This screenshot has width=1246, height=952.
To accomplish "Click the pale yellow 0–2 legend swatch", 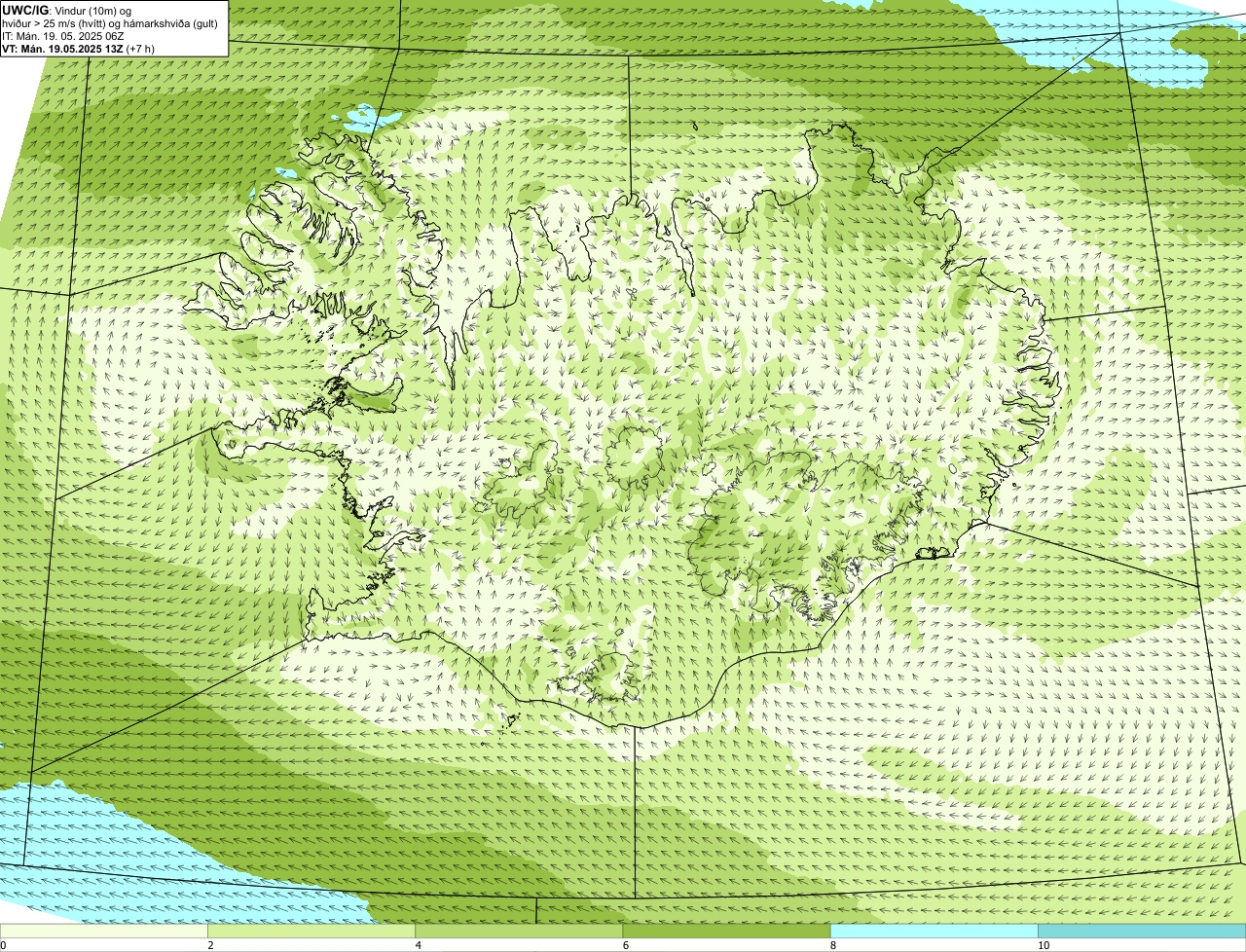I will (x=103, y=932).
